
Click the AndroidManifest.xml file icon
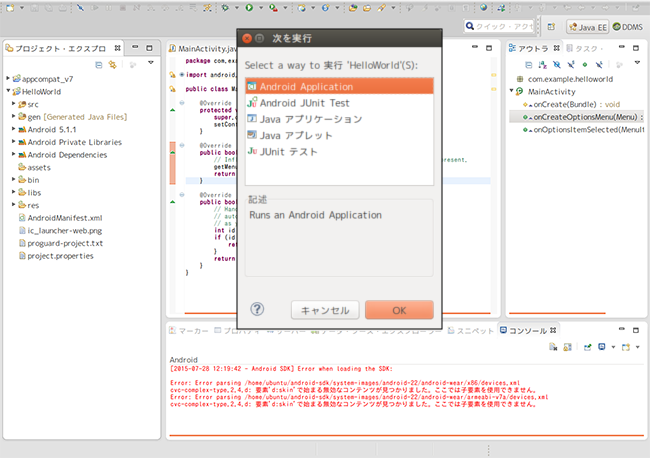coord(22,218)
